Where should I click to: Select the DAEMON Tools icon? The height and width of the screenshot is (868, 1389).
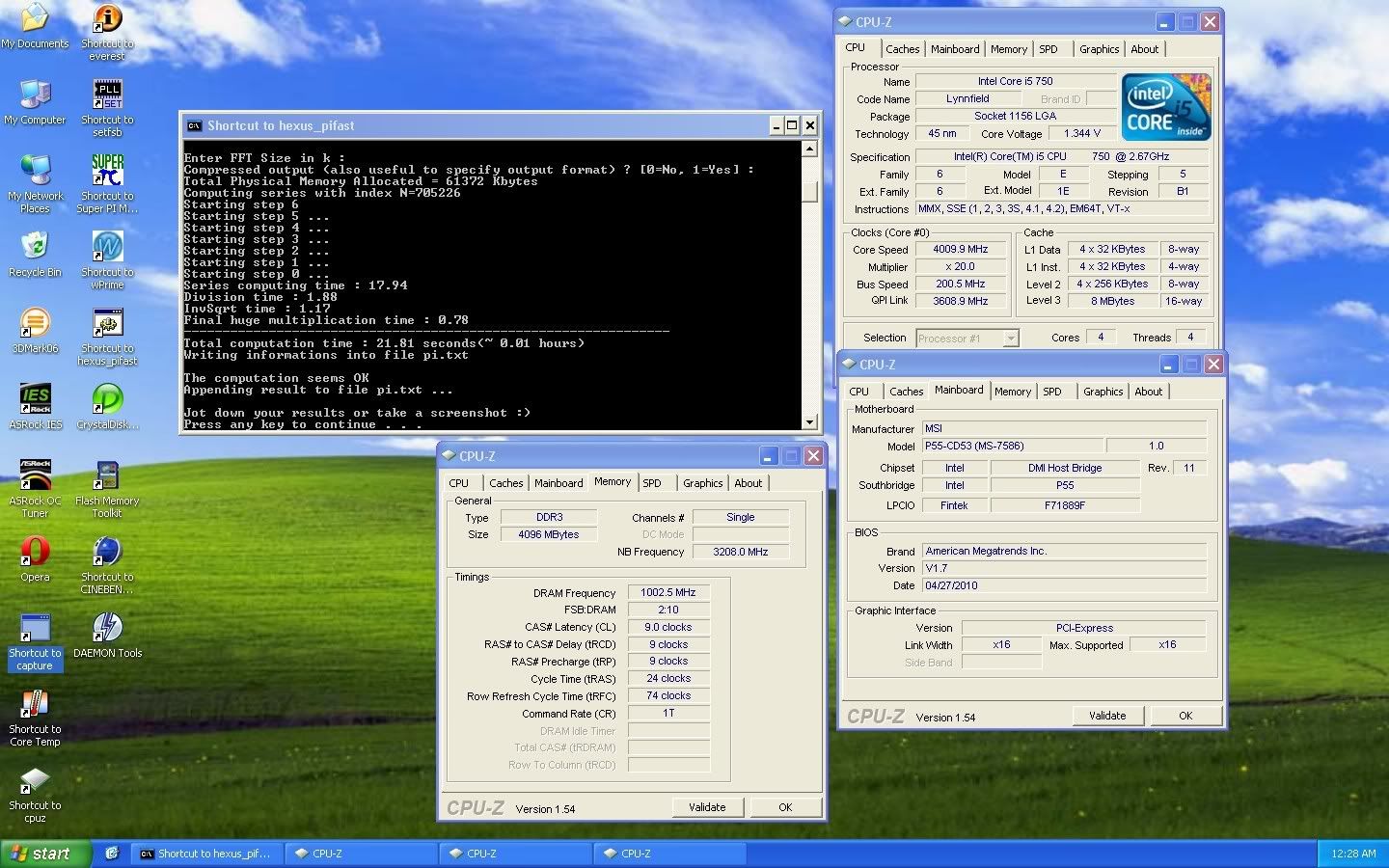click(107, 627)
